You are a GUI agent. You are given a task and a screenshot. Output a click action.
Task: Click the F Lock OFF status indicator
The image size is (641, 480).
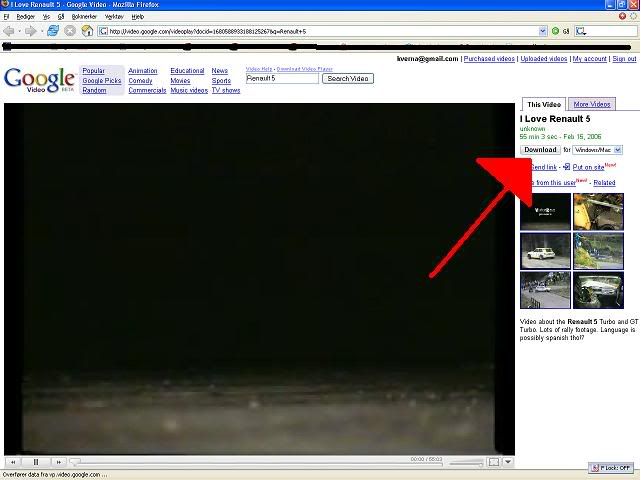tap(611, 468)
